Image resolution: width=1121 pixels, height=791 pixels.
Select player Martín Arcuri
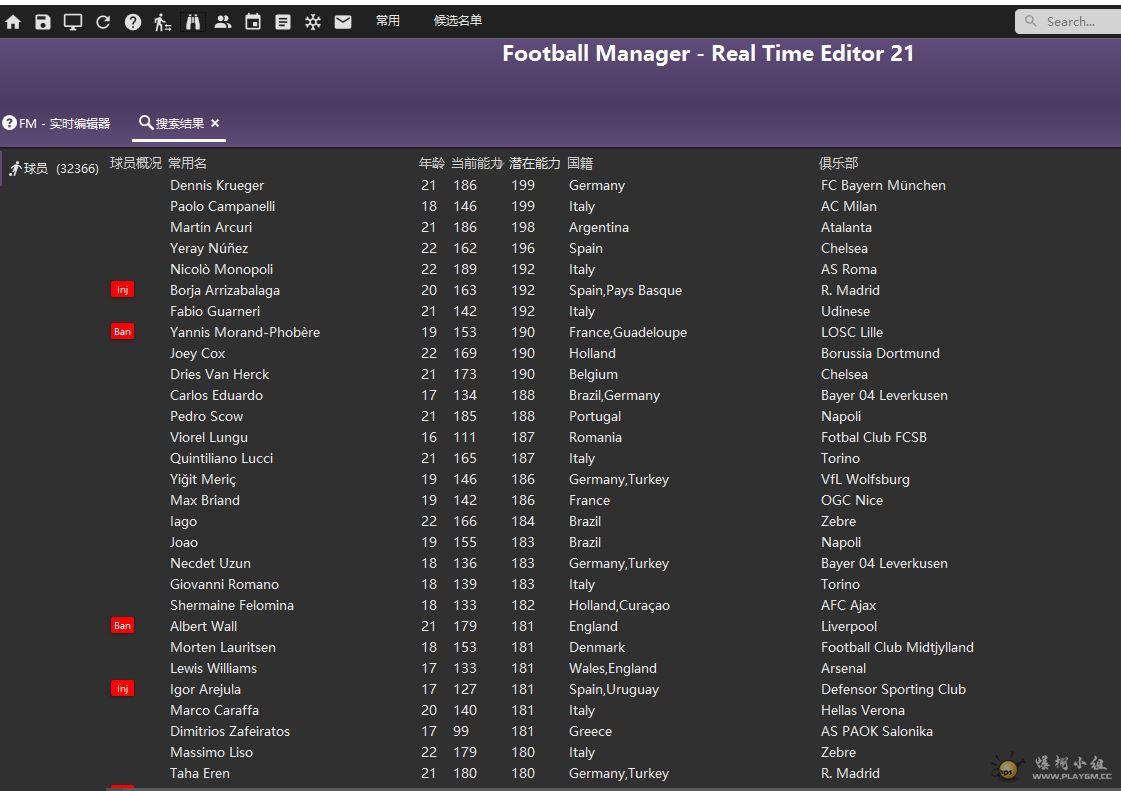(211, 227)
